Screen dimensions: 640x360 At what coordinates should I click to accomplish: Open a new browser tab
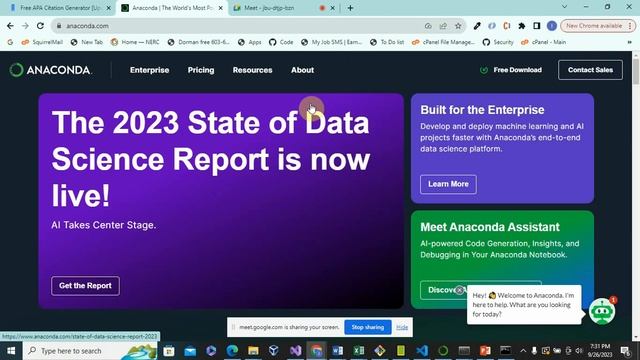click(x=350, y=8)
